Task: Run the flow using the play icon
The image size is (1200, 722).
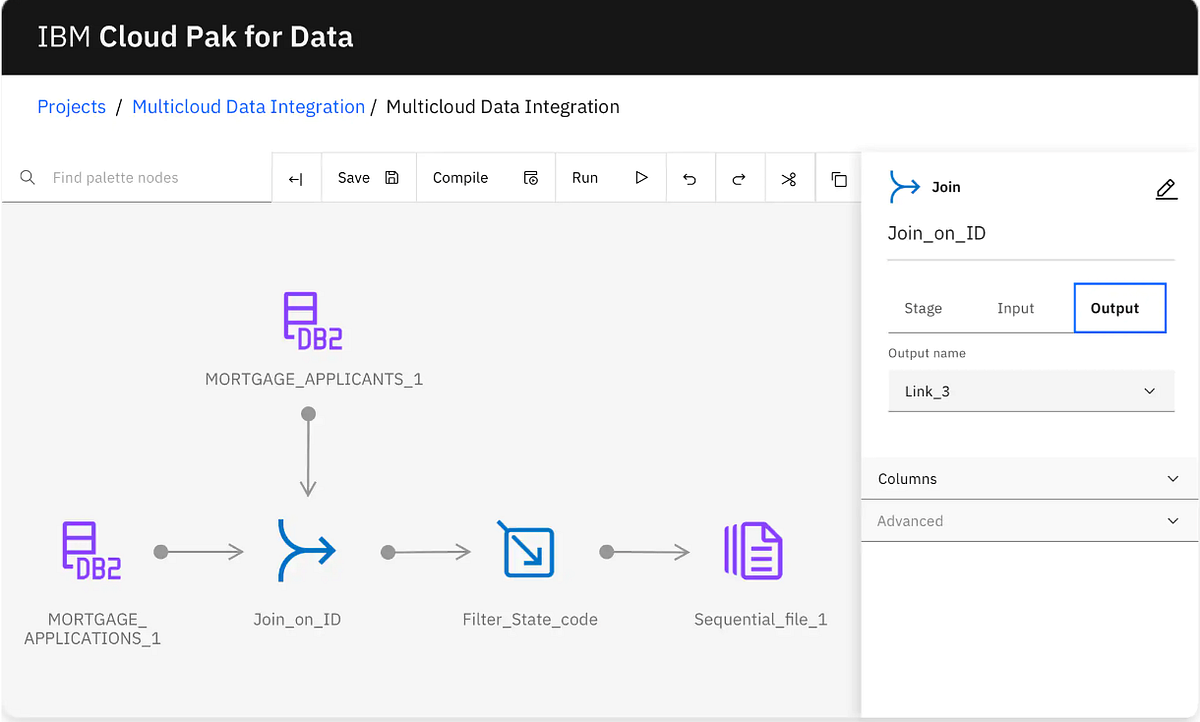Action: click(640, 177)
